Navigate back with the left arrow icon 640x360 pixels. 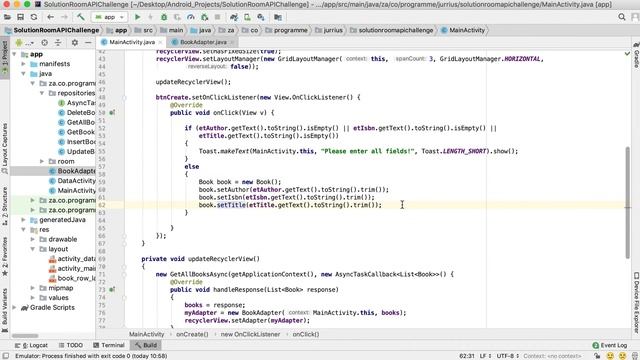pyautogui.click(x=51, y=17)
